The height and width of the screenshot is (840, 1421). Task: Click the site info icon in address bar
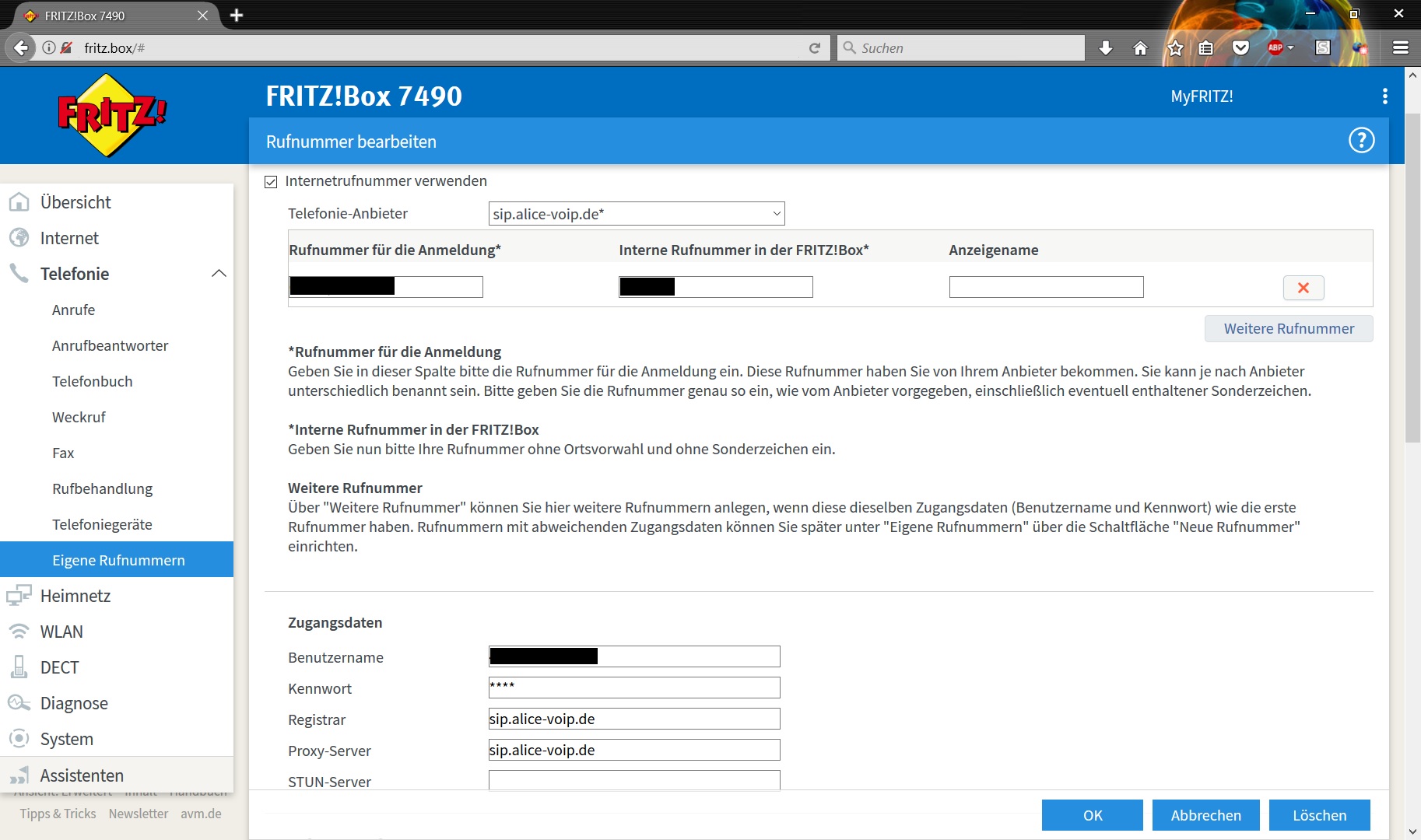(48, 47)
